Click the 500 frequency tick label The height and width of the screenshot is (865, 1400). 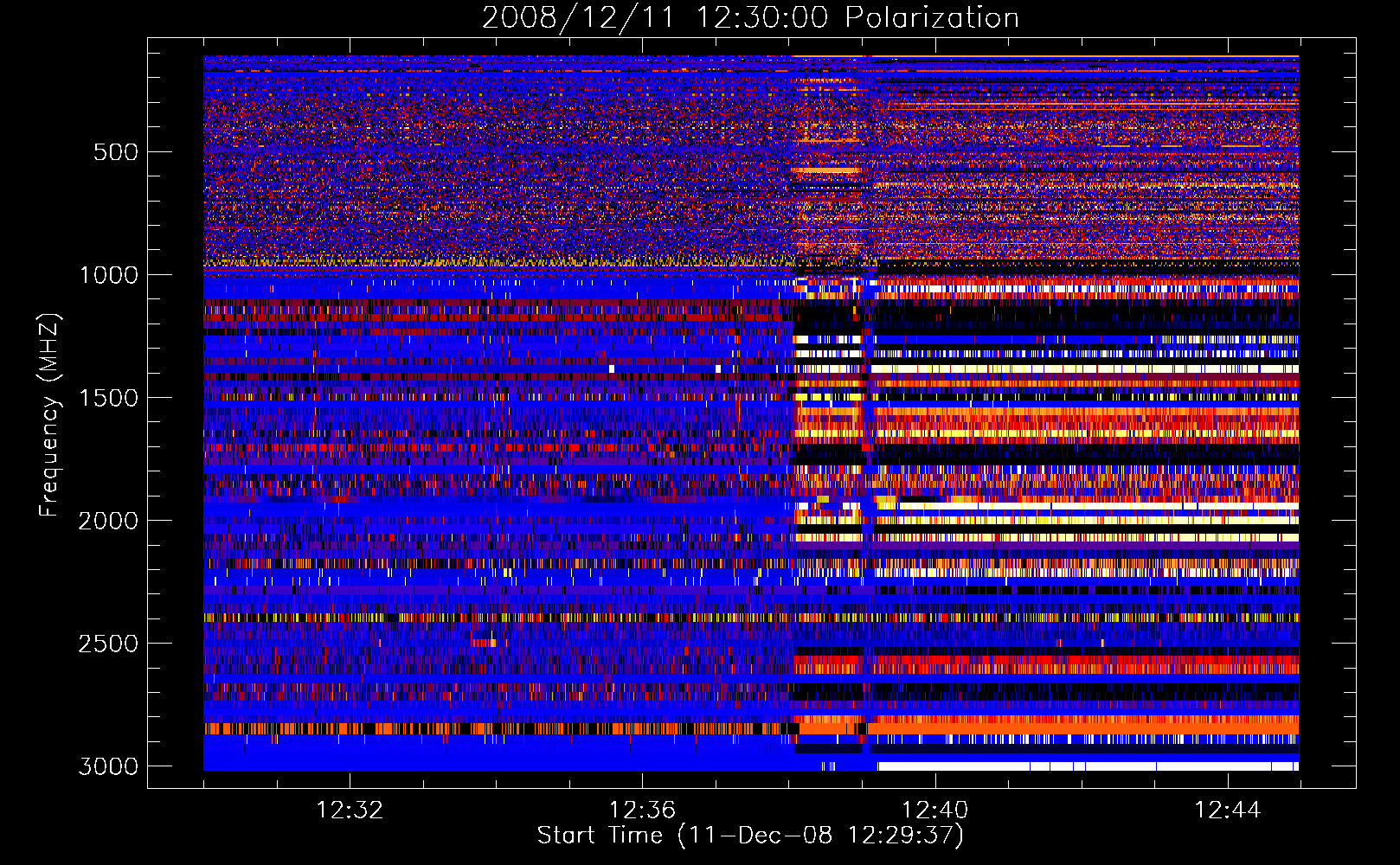click(x=115, y=153)
